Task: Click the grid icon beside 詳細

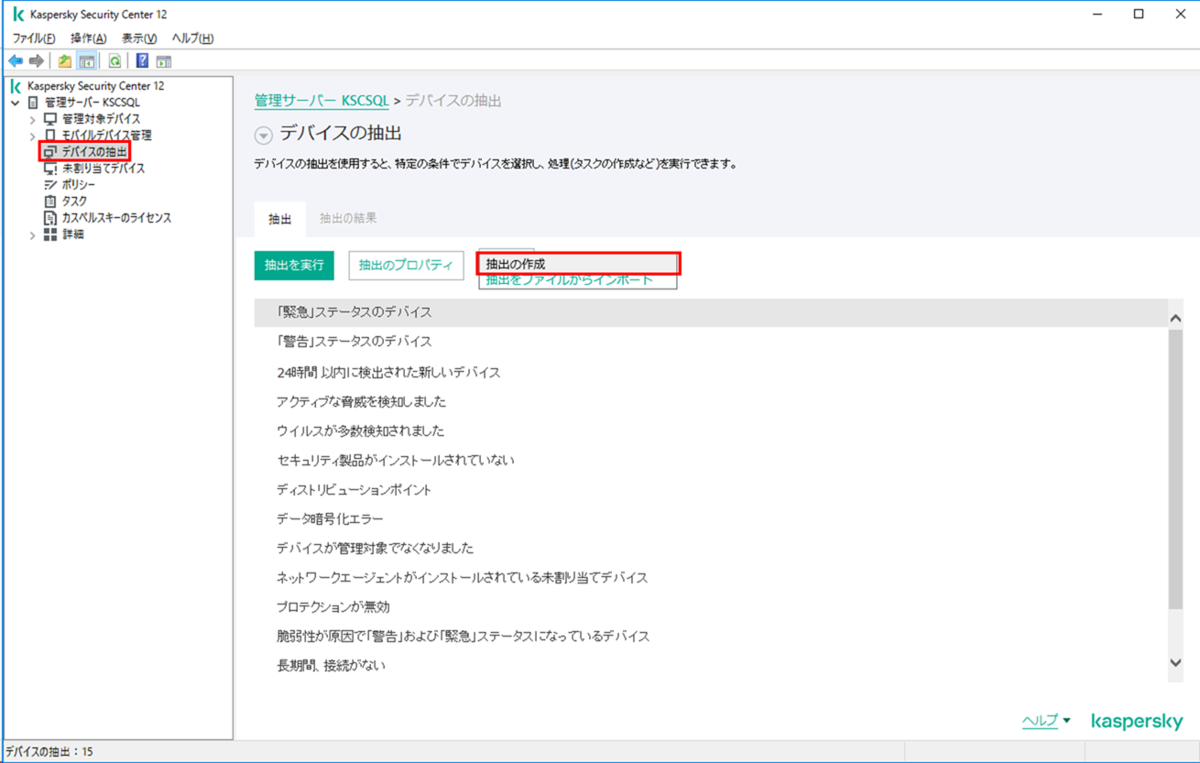Action: point(50,234)
